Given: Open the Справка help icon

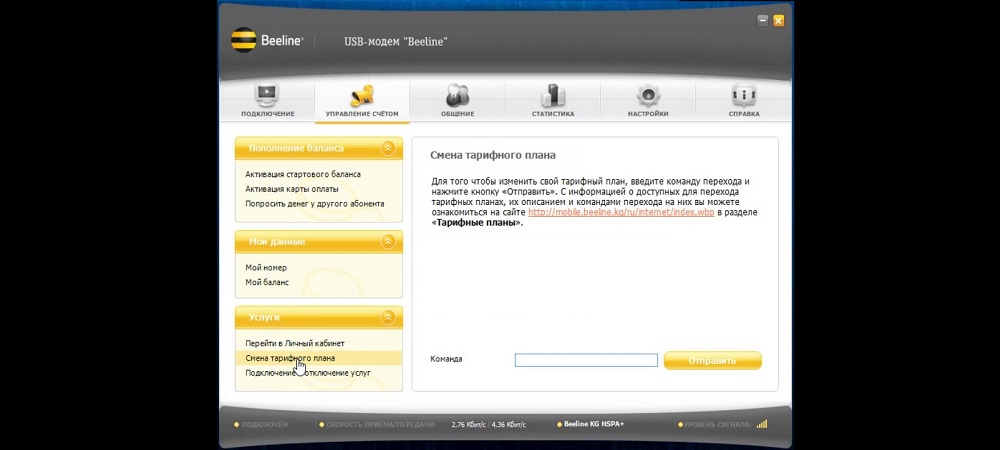Looking at the screenshot, I should point(744,94).
